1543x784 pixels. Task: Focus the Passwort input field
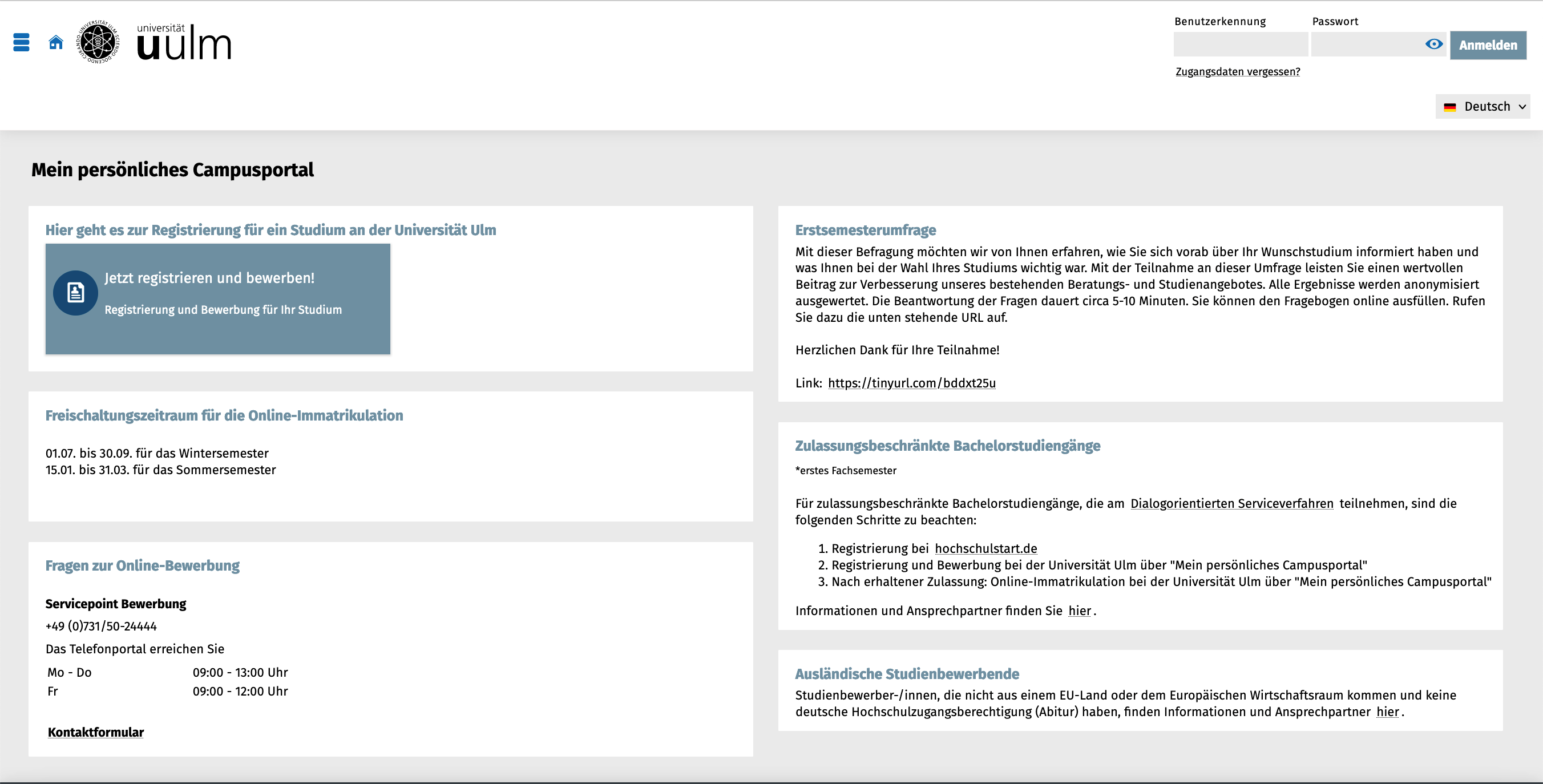1378,45
